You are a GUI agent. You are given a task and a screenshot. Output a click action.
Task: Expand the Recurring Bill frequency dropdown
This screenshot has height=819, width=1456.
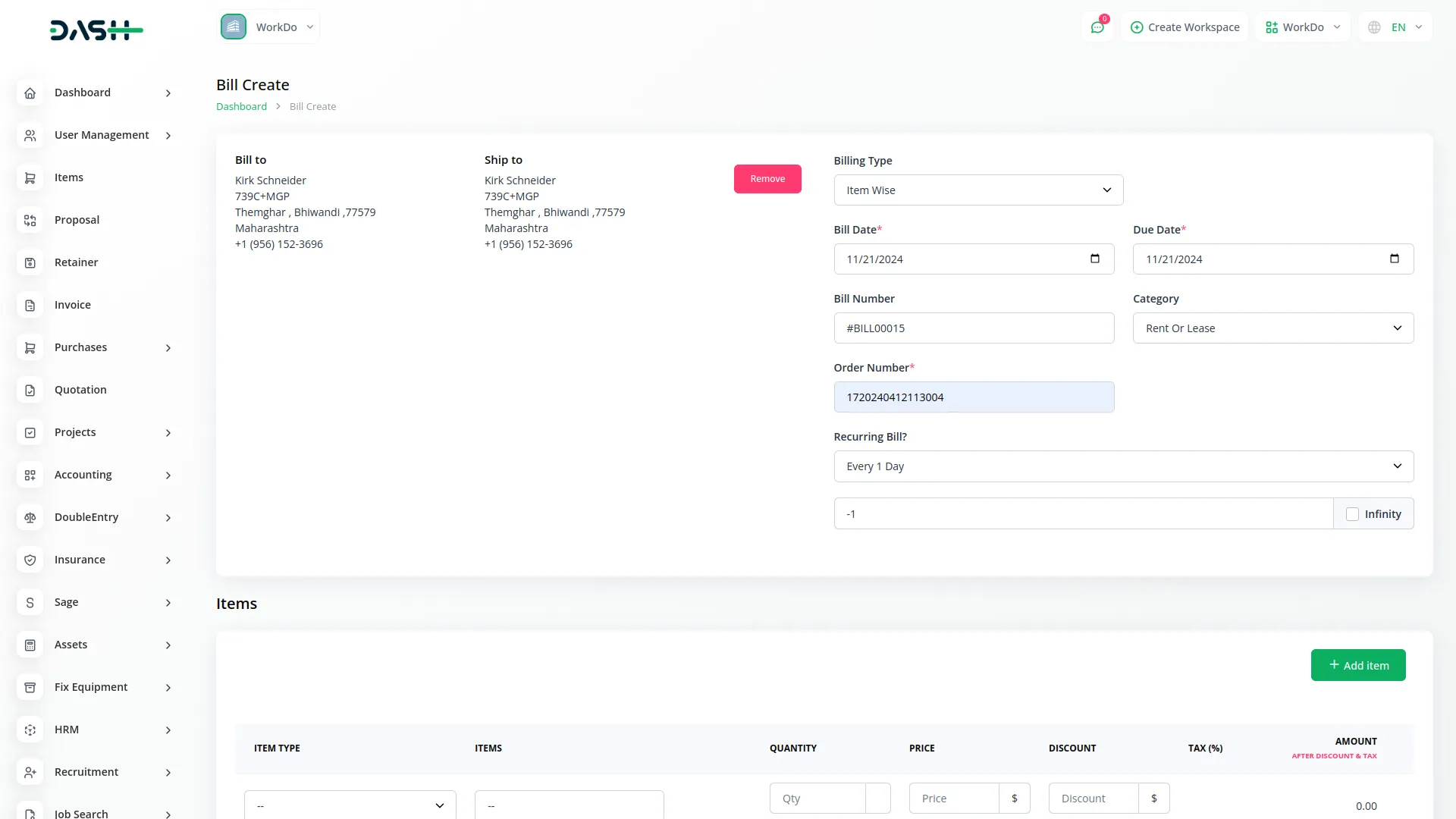(x=1123, y=466)
